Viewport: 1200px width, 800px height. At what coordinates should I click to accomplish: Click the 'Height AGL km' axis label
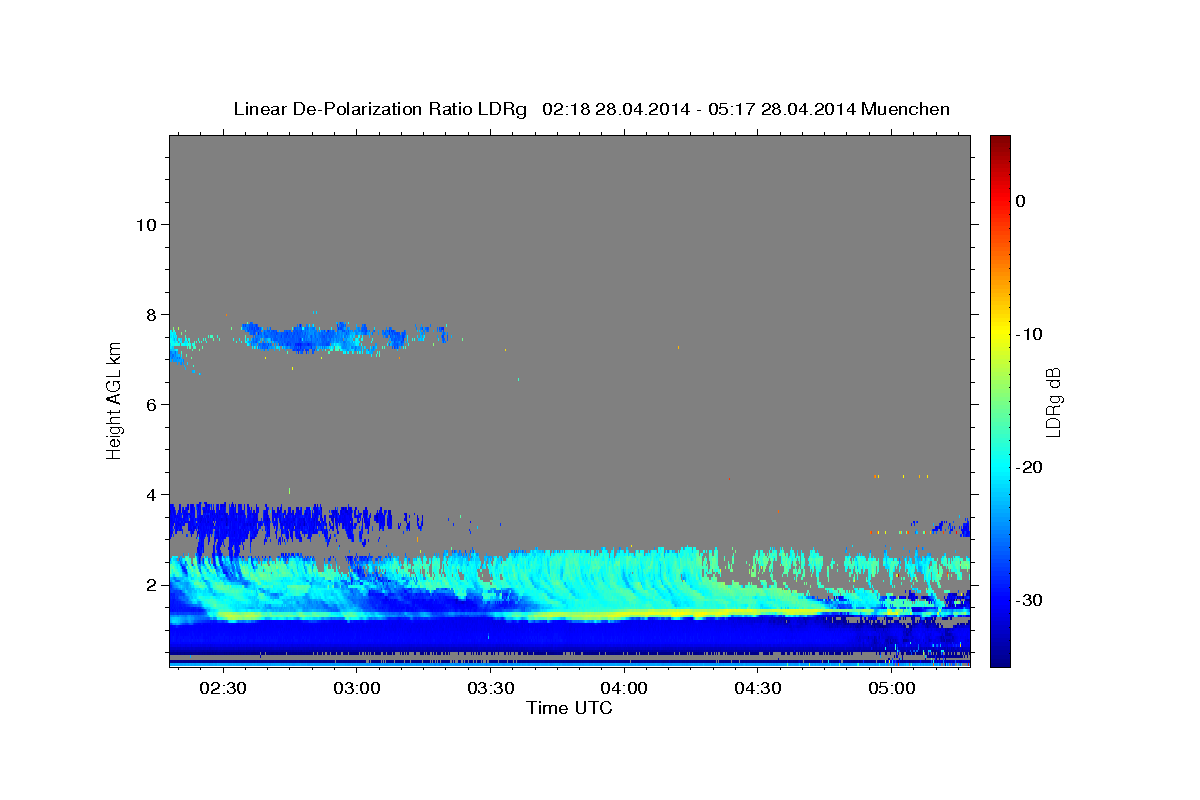tap(114, 400)
